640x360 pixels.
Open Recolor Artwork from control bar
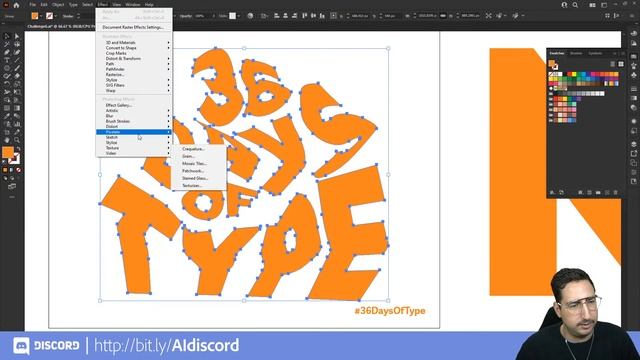tap(250, 16)
